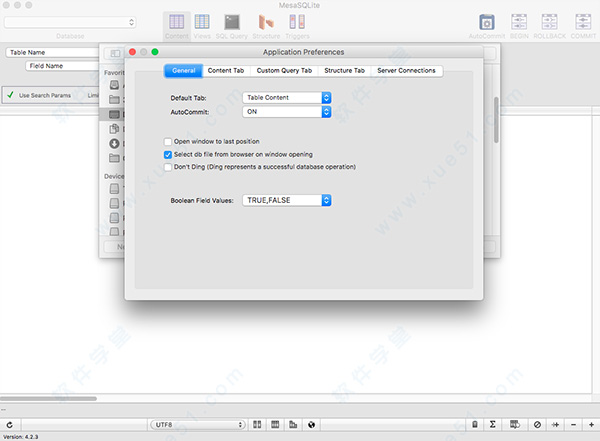Click the ROLLBACK transaction icon
The image size is (600, 441).
click(548, 22)
